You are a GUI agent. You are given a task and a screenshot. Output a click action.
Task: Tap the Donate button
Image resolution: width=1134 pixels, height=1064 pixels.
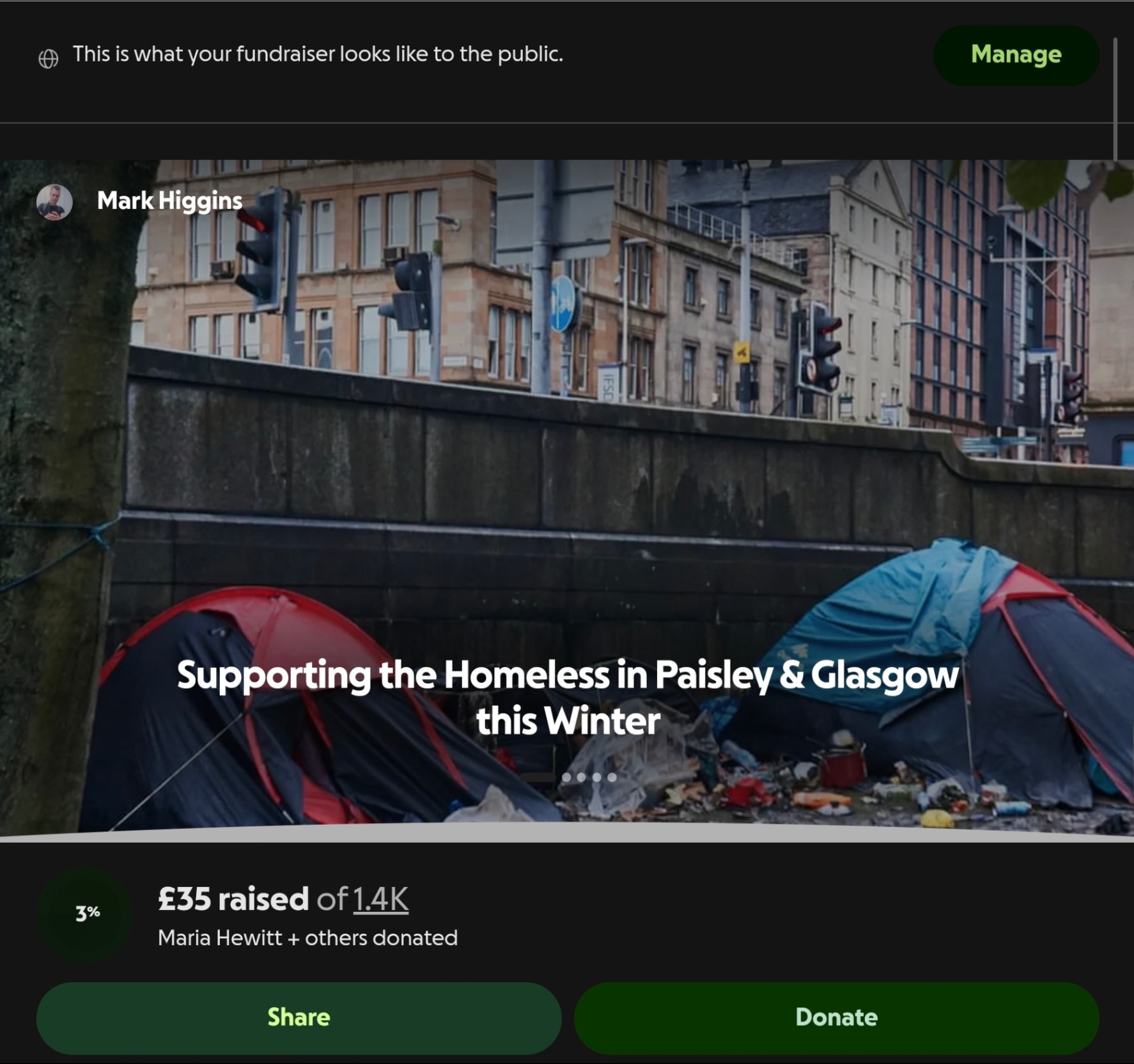click(836, 1017)
